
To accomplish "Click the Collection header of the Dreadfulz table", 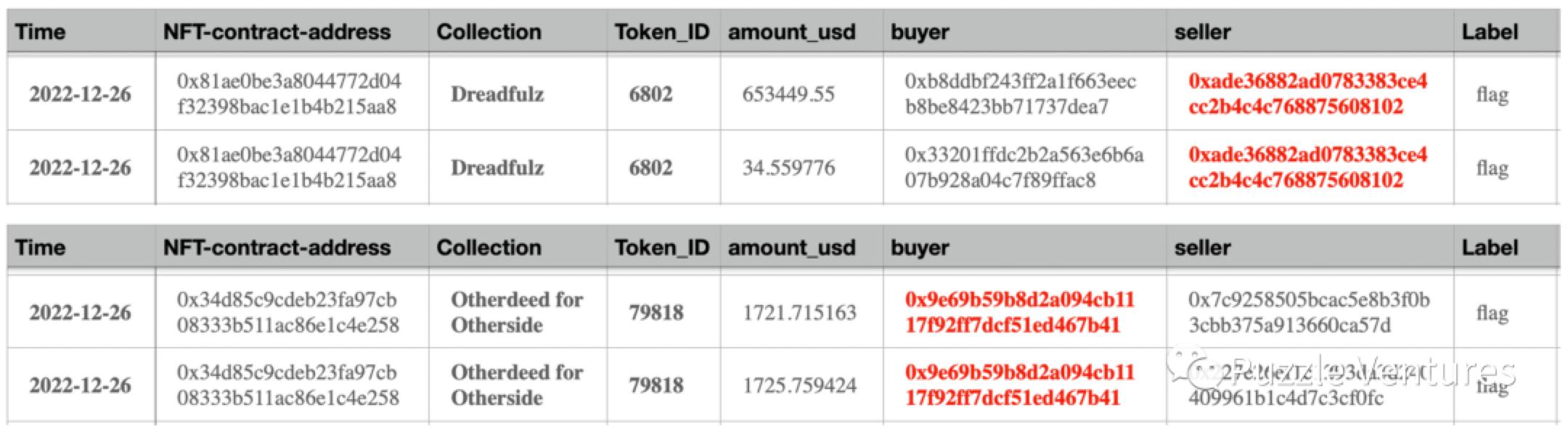I will (489, 32).
